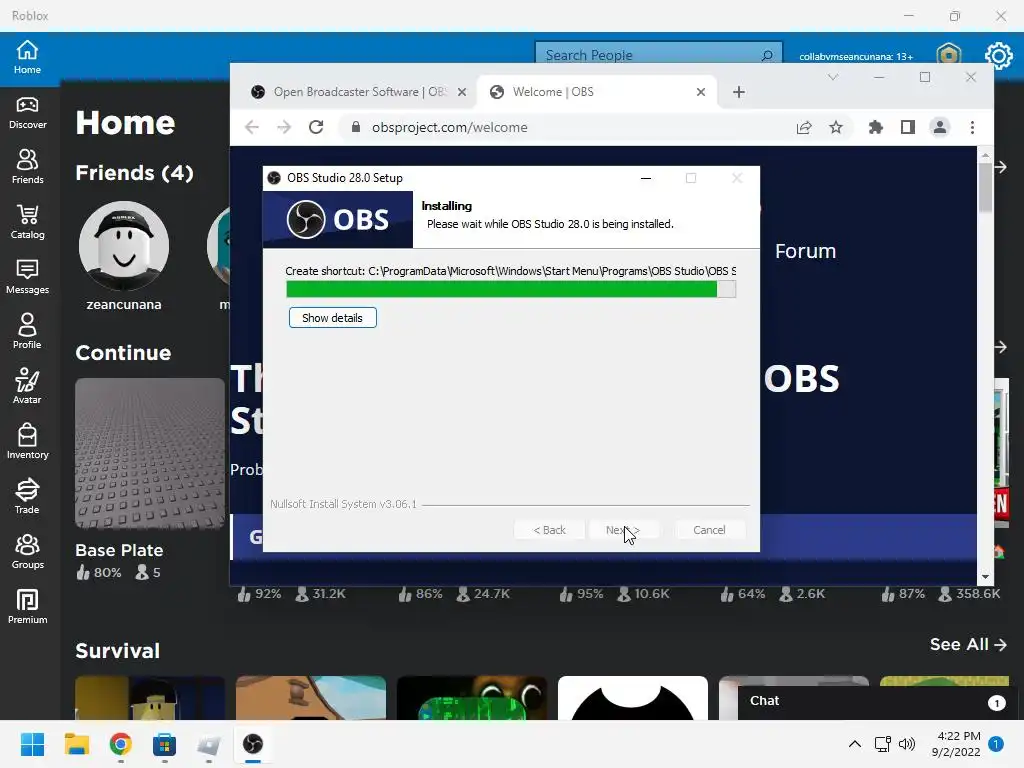Open File Explorer from taskbar
Viewport: 1024px width, 768px height.
pyautogui.click(x=76, y=744)
